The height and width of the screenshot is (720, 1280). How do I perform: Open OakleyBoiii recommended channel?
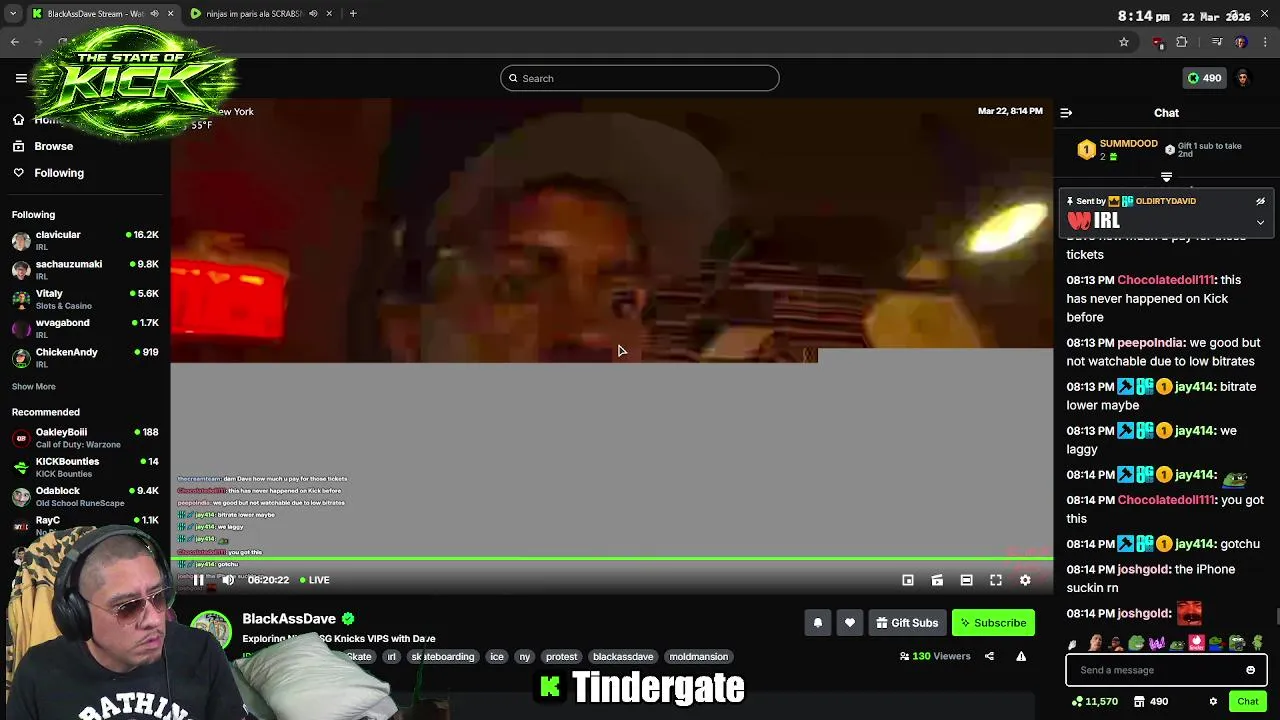85,438
